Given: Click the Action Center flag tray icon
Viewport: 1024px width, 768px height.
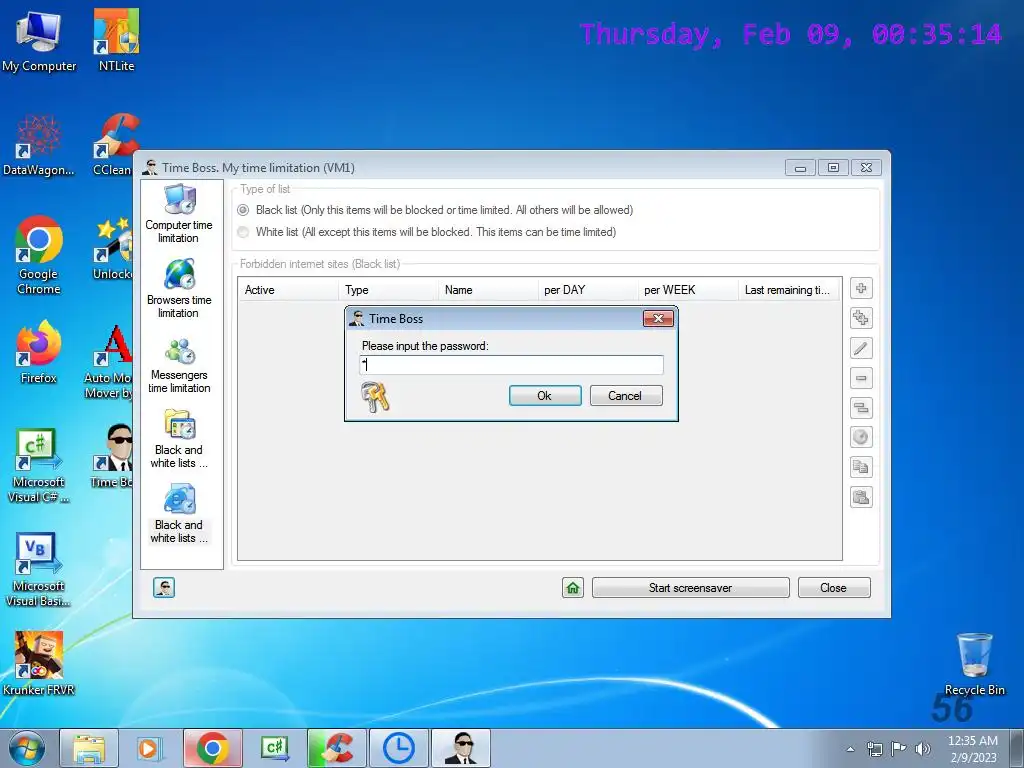Looking at the screenshot, I should tap(899, 749).
